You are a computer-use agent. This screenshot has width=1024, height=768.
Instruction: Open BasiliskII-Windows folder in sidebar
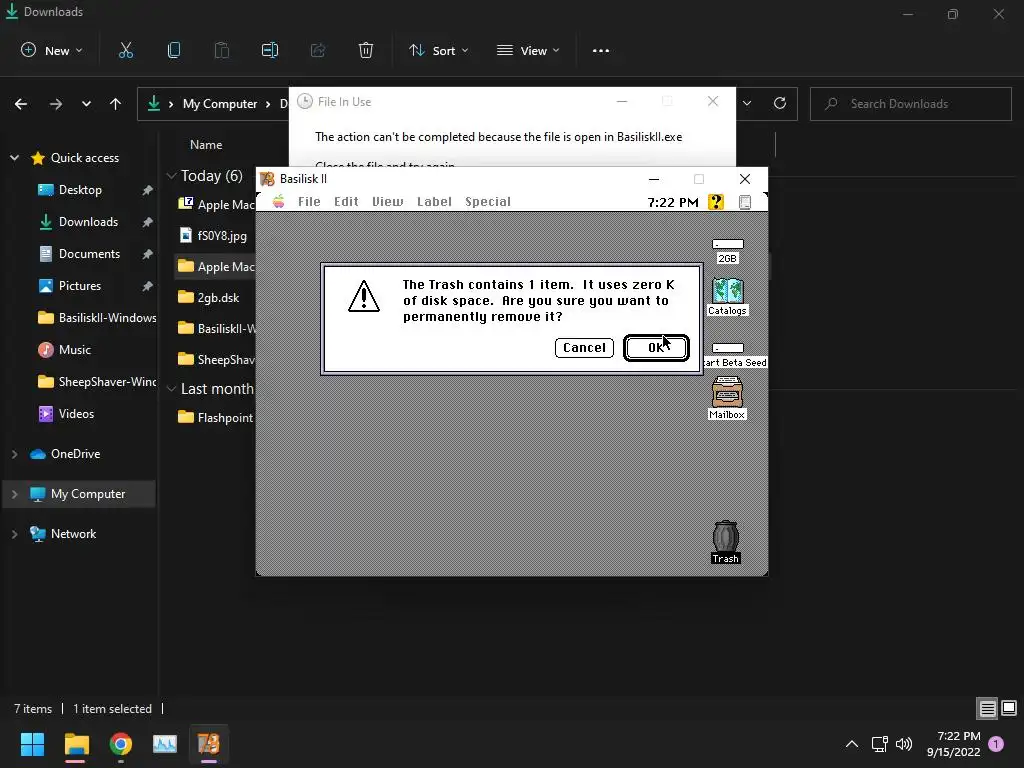tap(97, 318)
